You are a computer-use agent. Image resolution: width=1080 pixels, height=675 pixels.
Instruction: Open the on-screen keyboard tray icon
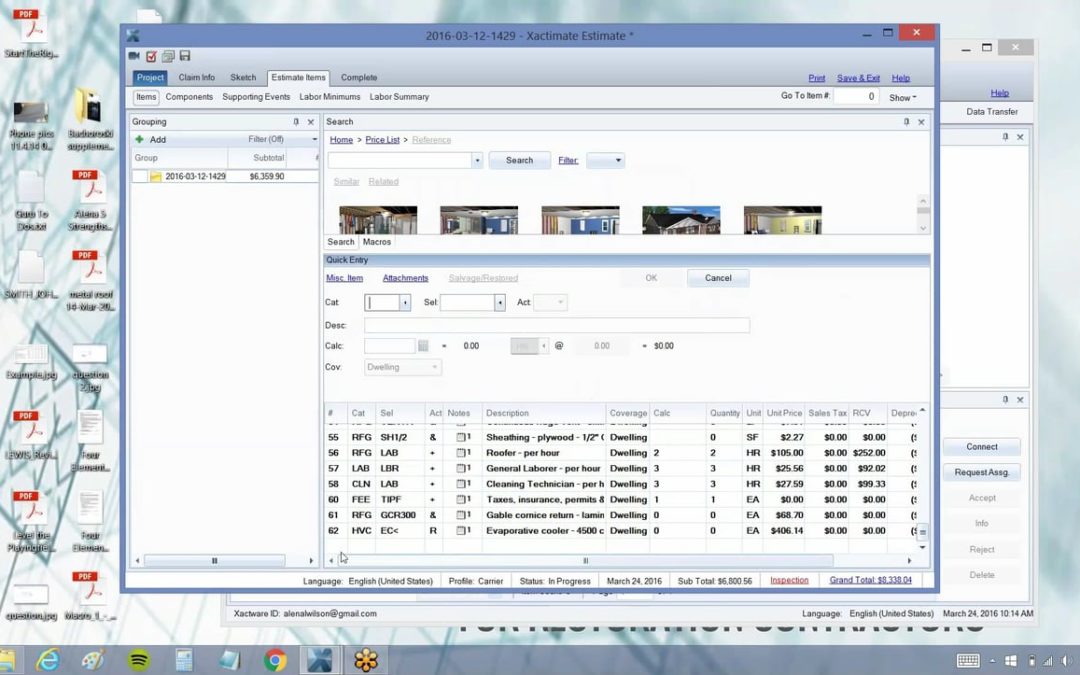[x=968, y=661]
